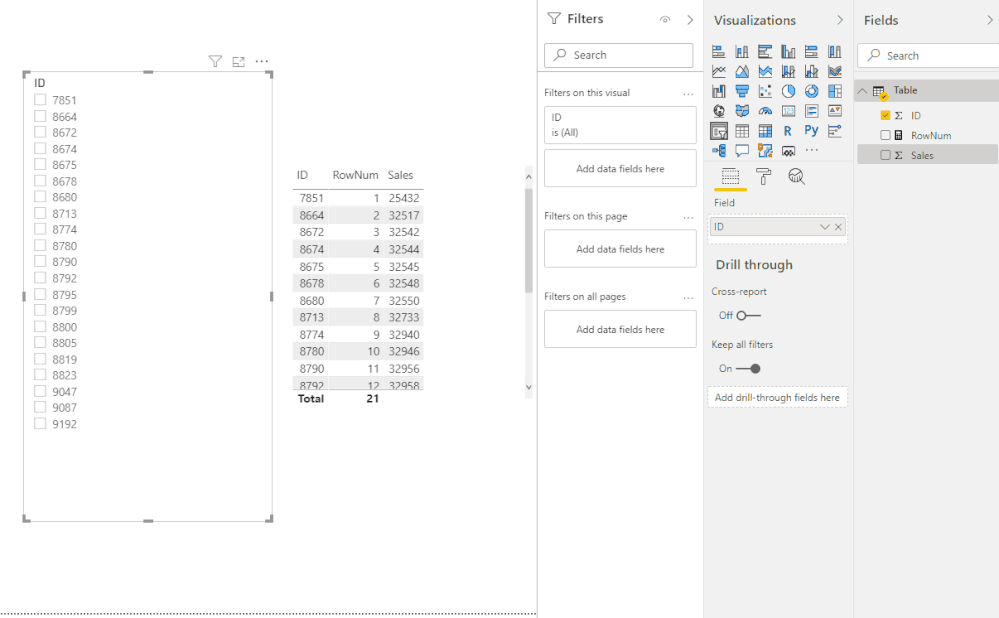This screenshot has width=999, height=618.
Task: Select the key influencers visual
Action: [x=835, y=131]
